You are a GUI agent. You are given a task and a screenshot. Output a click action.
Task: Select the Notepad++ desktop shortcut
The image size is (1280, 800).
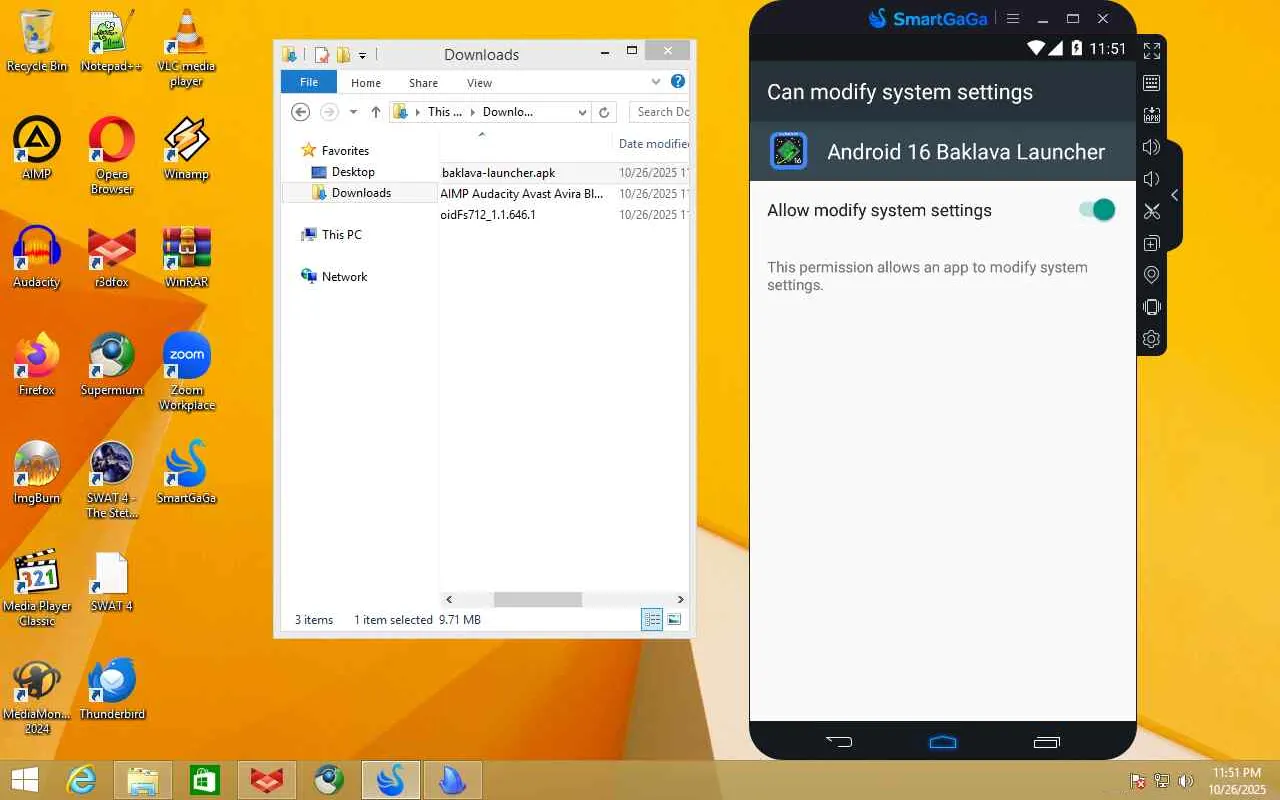coord(112,41)
